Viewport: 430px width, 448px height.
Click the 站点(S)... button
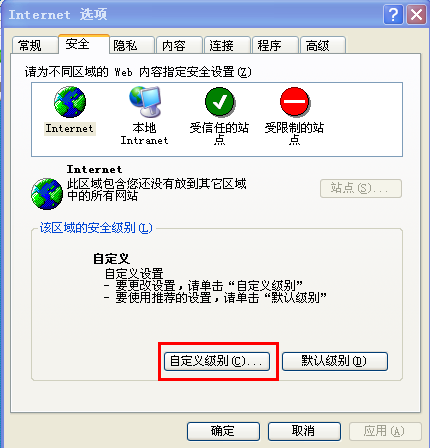click(x=361, y=189)
